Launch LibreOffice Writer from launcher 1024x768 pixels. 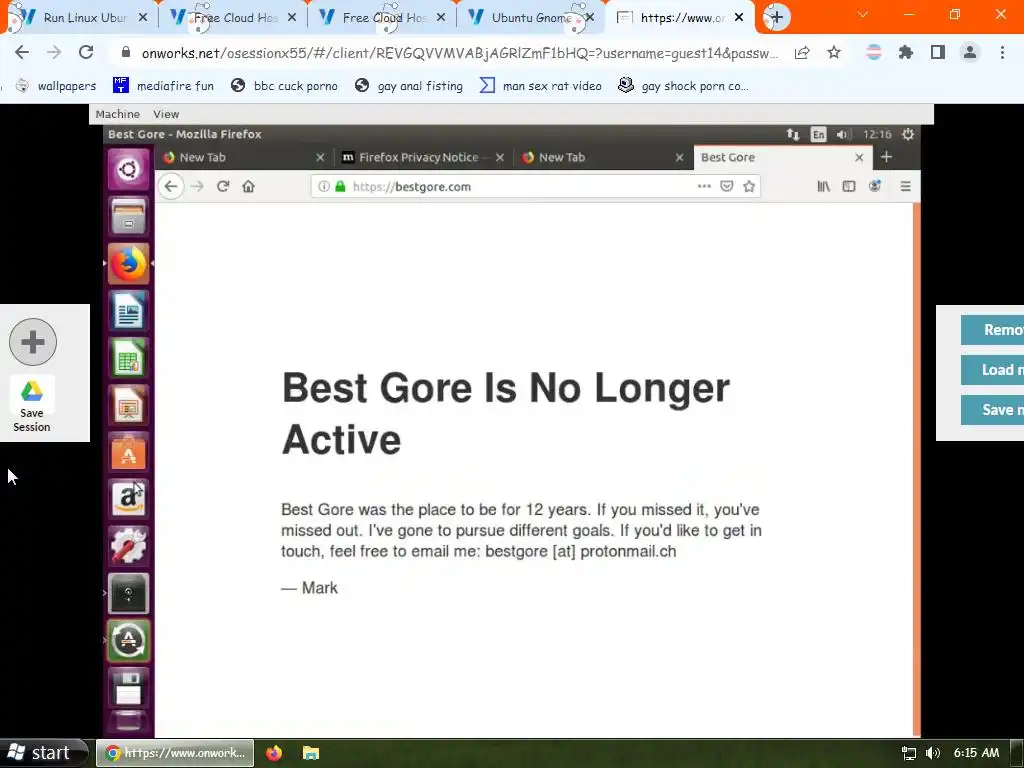(128, 310)
